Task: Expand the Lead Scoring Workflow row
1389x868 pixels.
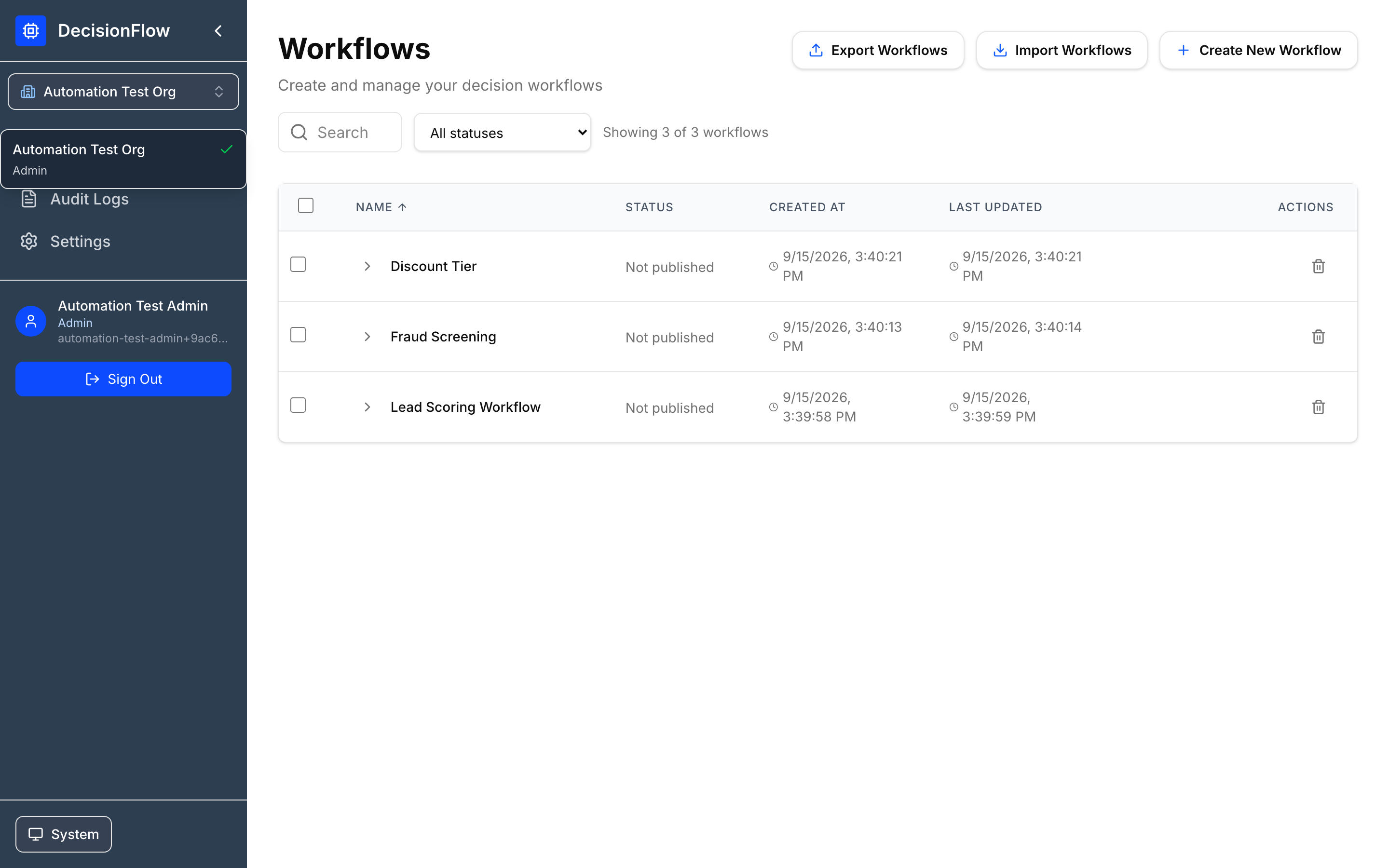Action: click(x=368, y=407)
